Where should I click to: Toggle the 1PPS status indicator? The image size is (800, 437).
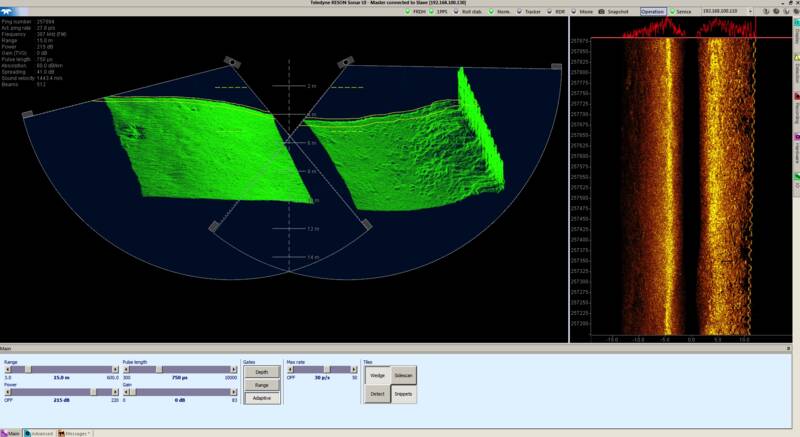click(x=431, y=11)
